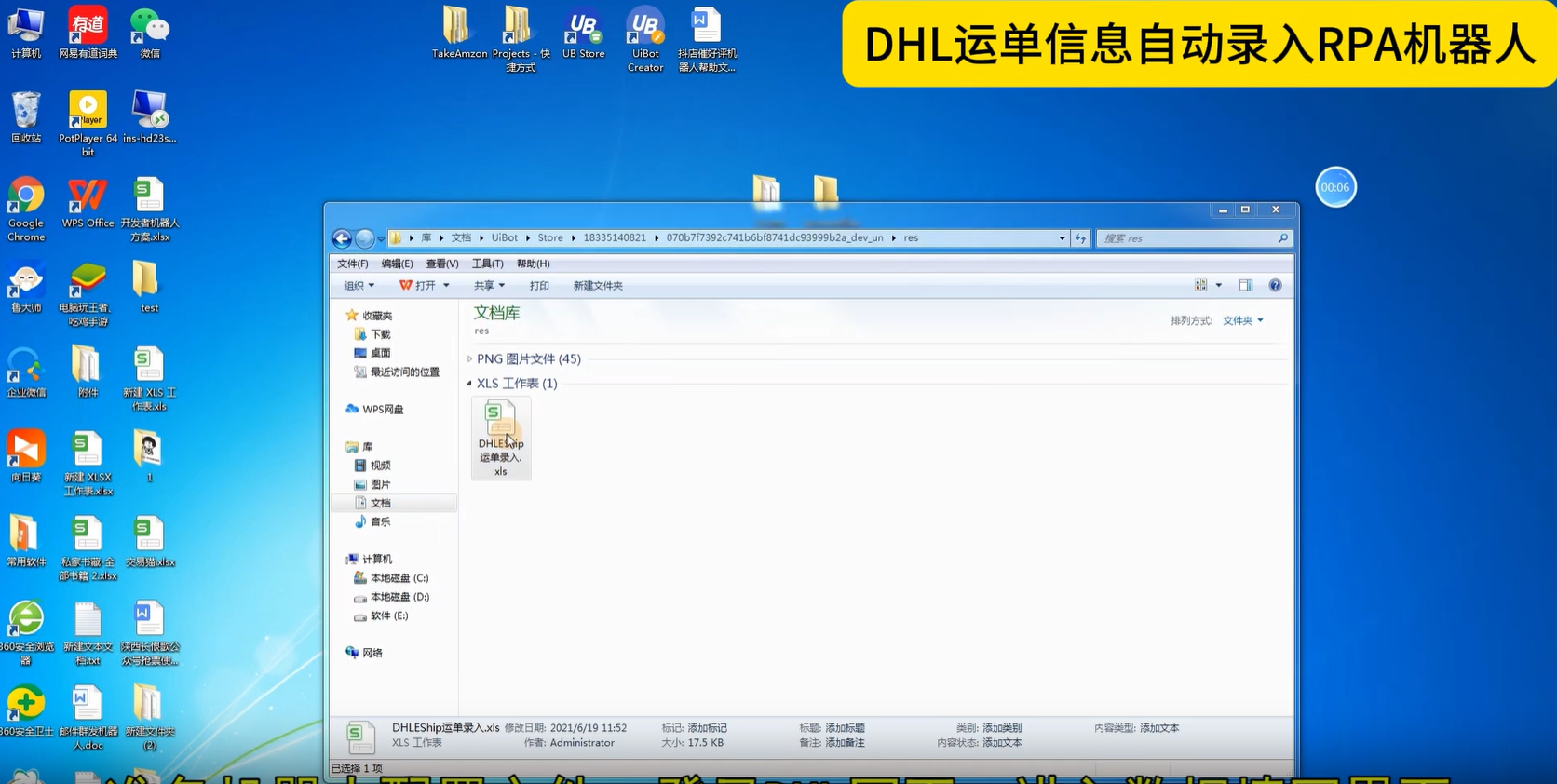Viewport: 1557px width, 784px height.
Task: Open the Recycle Bin on desktop
Action: tap(26, 117)
